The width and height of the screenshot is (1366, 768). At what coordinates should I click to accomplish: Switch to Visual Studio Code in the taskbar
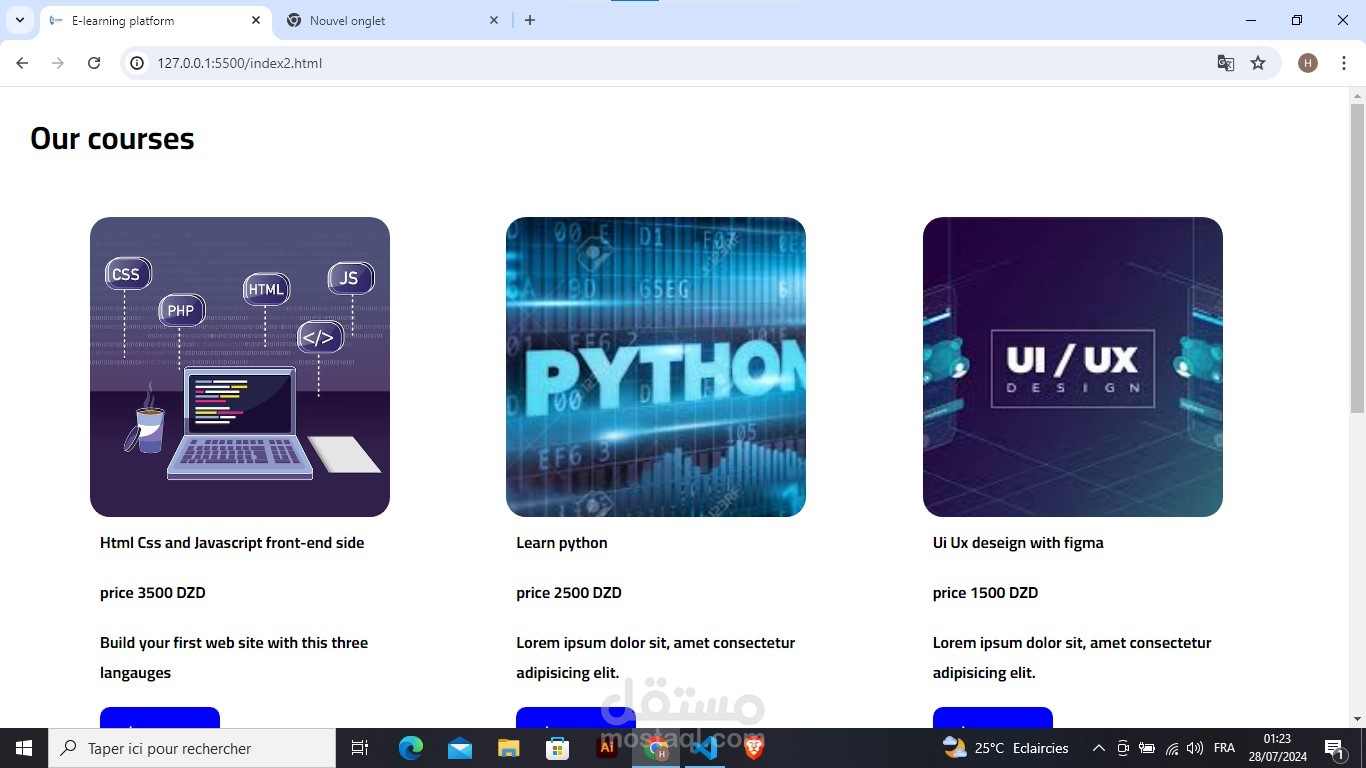[x=705, y=748]
